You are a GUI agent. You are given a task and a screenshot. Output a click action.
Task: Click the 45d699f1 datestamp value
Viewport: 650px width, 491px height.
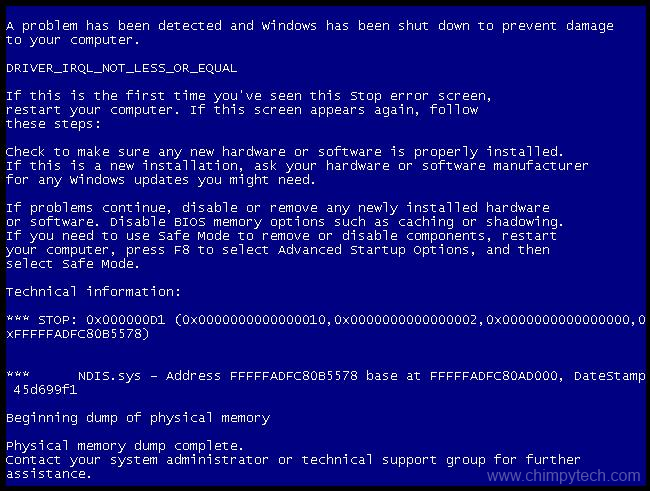[x=45, y=390]
